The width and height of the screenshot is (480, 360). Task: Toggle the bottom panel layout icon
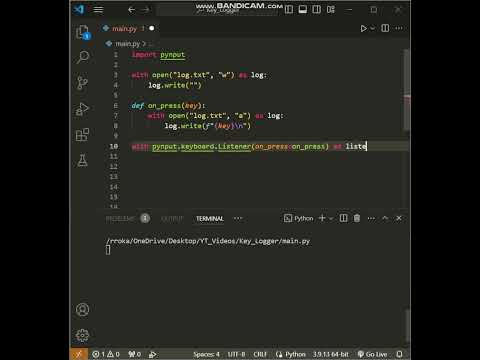click(303, 10)
